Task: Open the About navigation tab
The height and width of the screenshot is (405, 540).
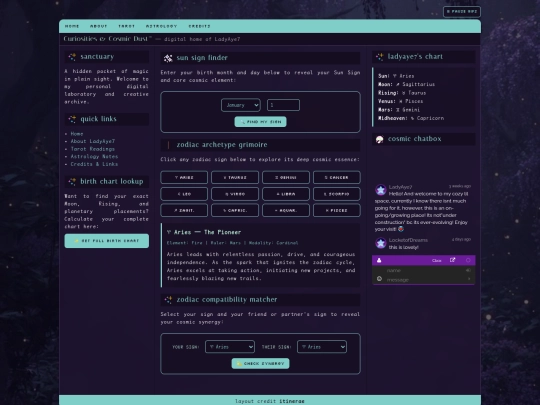Action: point(98,26)
